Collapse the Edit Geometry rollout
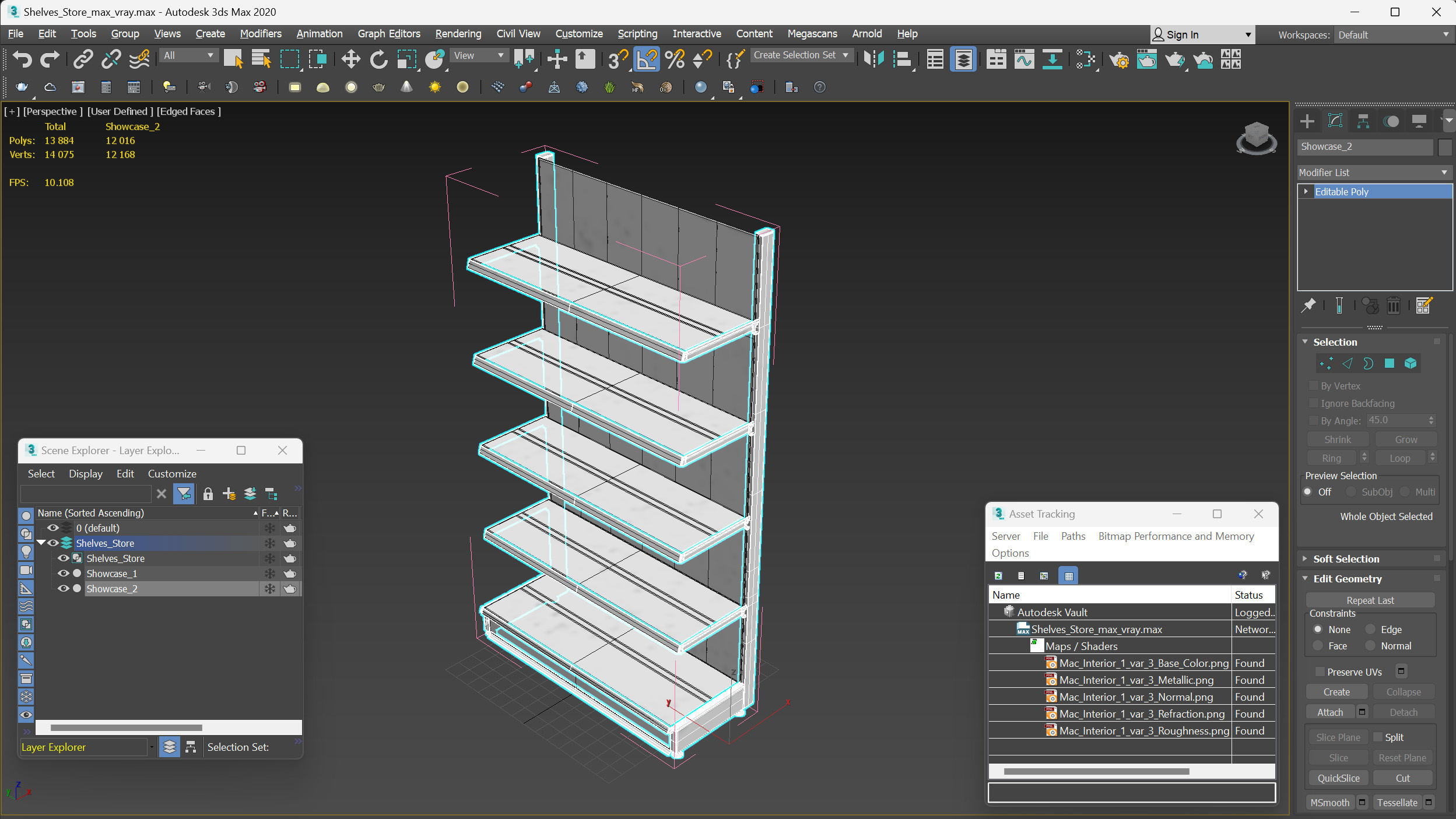 point(1305,579)
